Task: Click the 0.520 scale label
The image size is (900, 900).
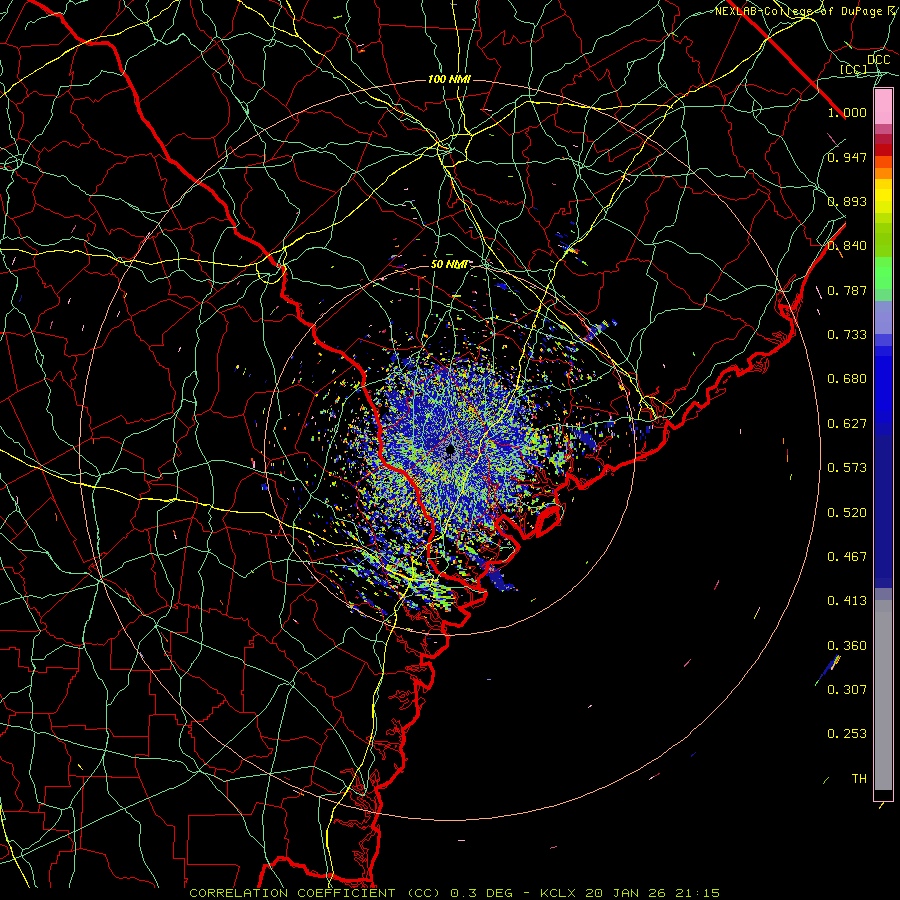Action: [847, 513]
